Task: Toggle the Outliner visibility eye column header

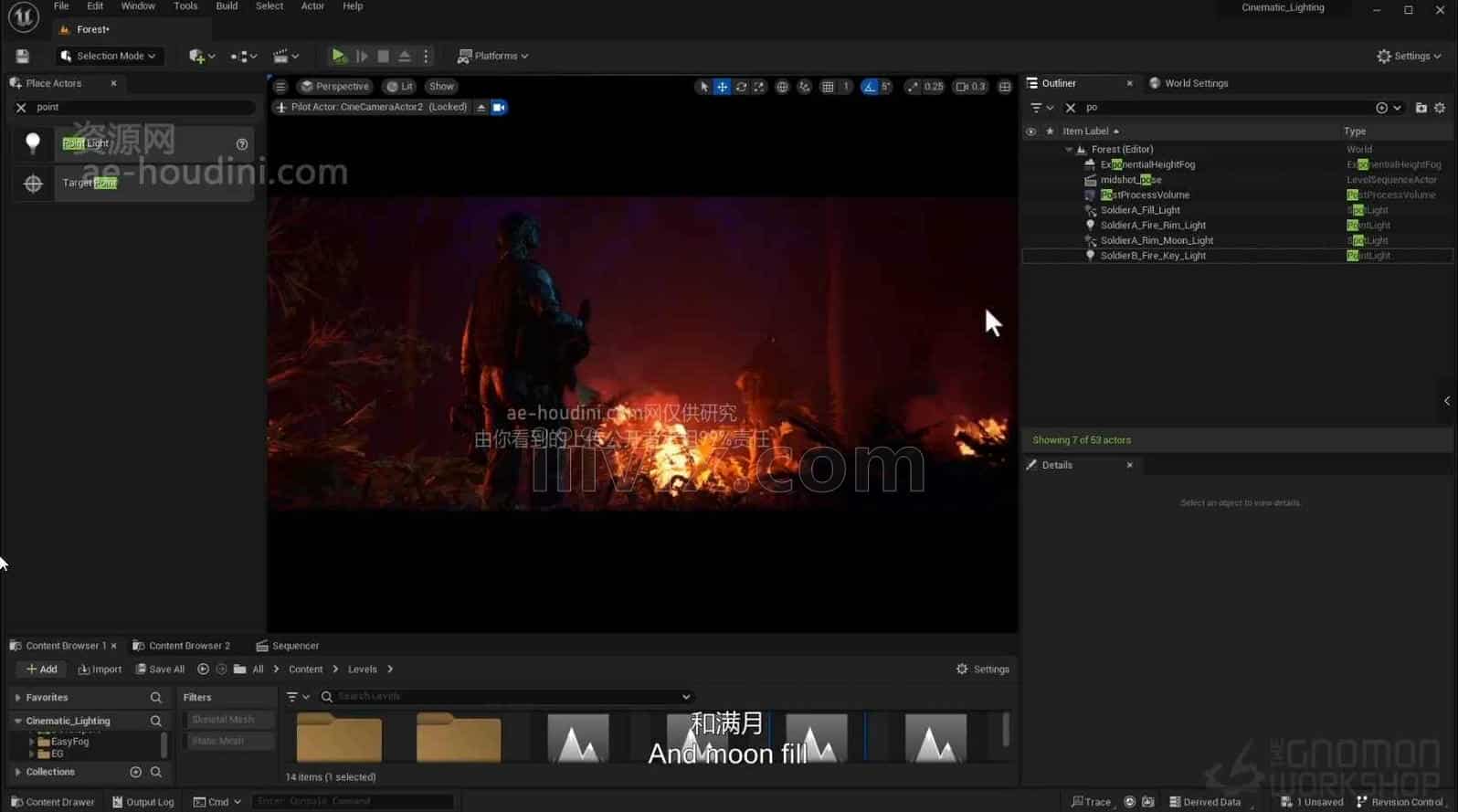Action: (1031, 132)
